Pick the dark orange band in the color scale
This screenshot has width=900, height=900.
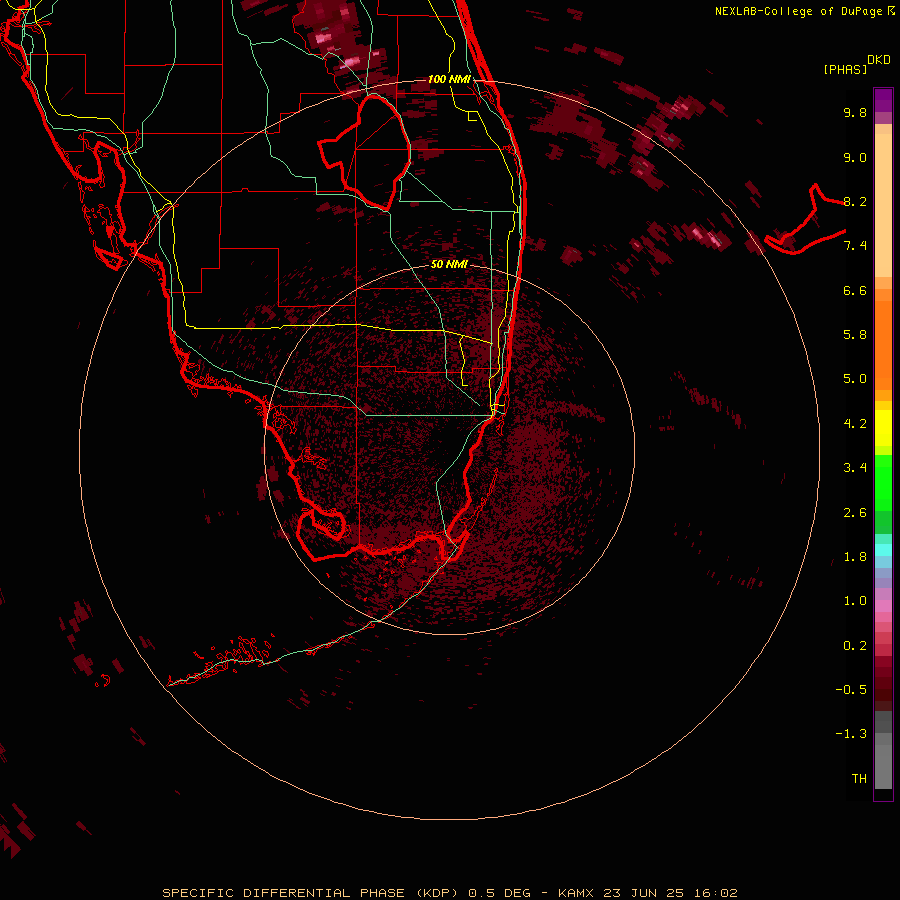(883, 345)
